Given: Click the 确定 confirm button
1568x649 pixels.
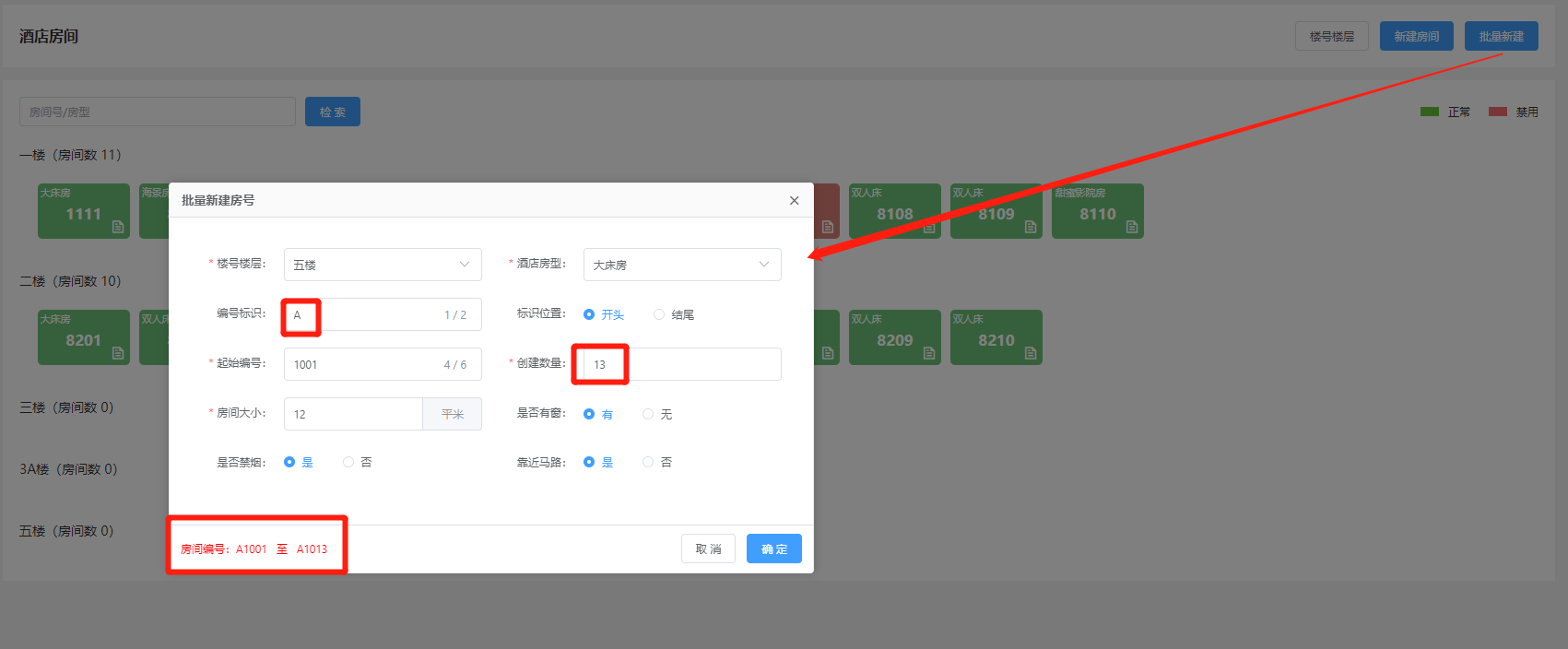Looking at the screenshot, I should point(773,549).
